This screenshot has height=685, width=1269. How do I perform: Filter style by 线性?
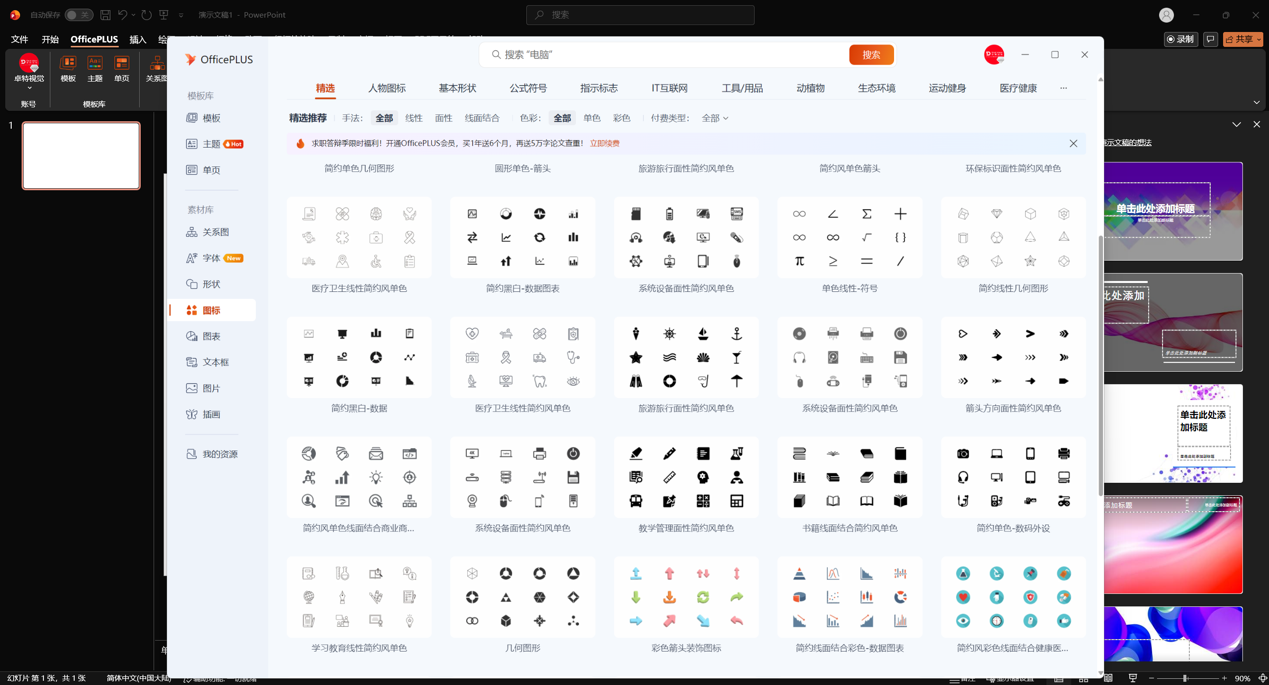pos(413,118)
